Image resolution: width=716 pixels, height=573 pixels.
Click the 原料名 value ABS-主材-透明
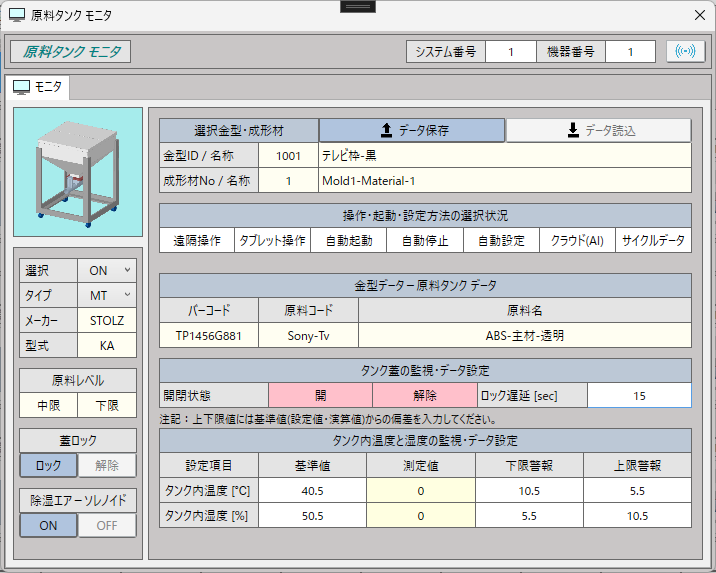525,336
